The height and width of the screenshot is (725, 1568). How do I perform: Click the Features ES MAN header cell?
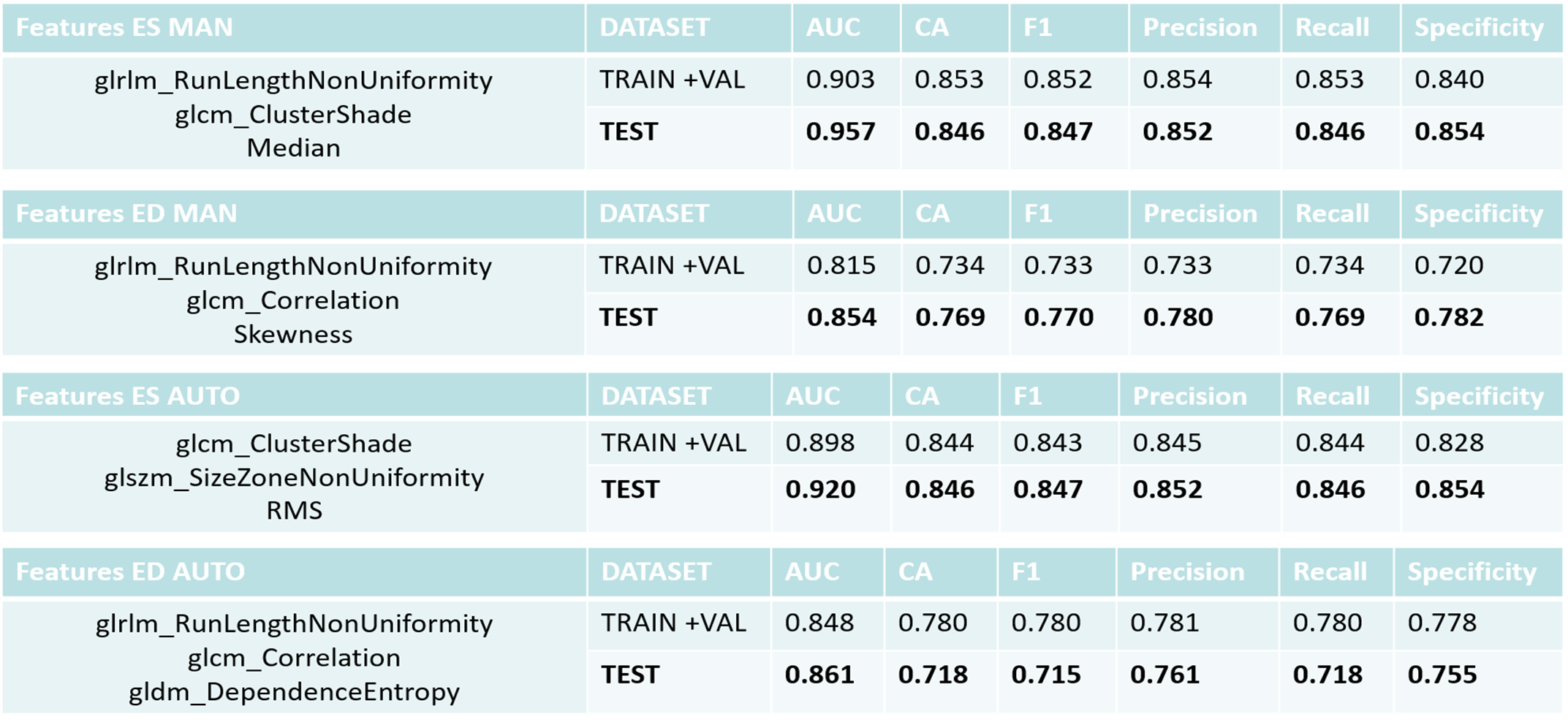click(125, 28)
